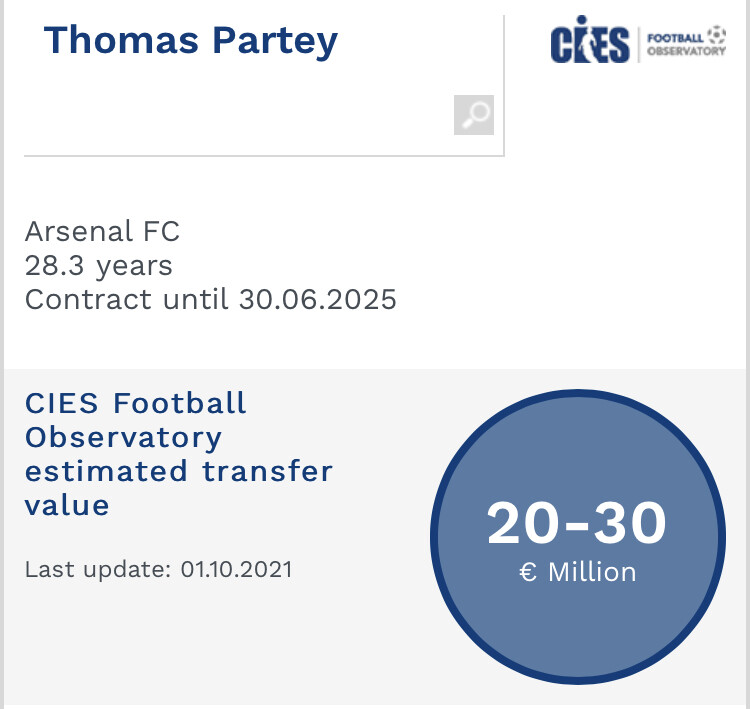Select the Football Observatory logo text
Screen dimensions: 750x709
click(686, 44)
